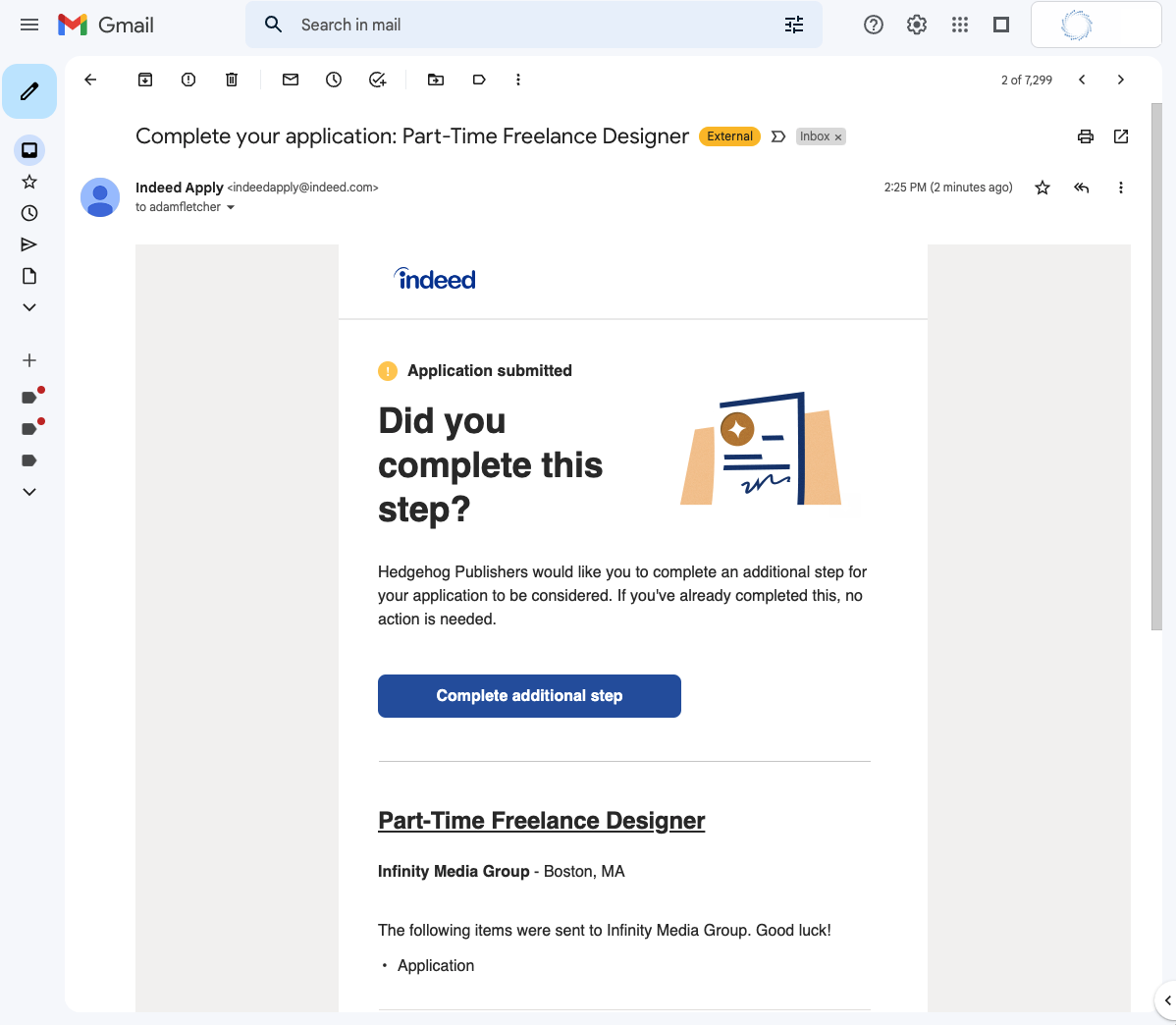Star this email
1176x1025 pixels.
pos(1042,188)
